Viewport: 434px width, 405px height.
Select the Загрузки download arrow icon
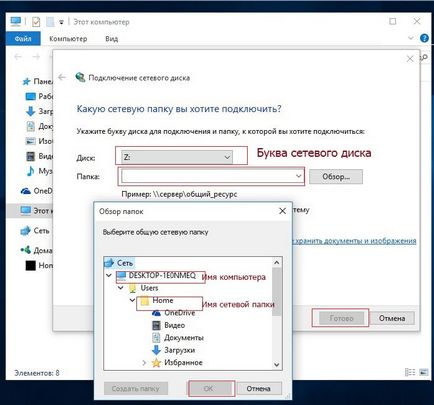(156, 350)
